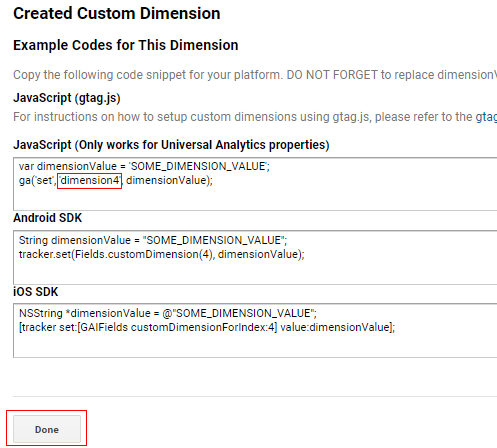Click the iOS SDK label

36,292
